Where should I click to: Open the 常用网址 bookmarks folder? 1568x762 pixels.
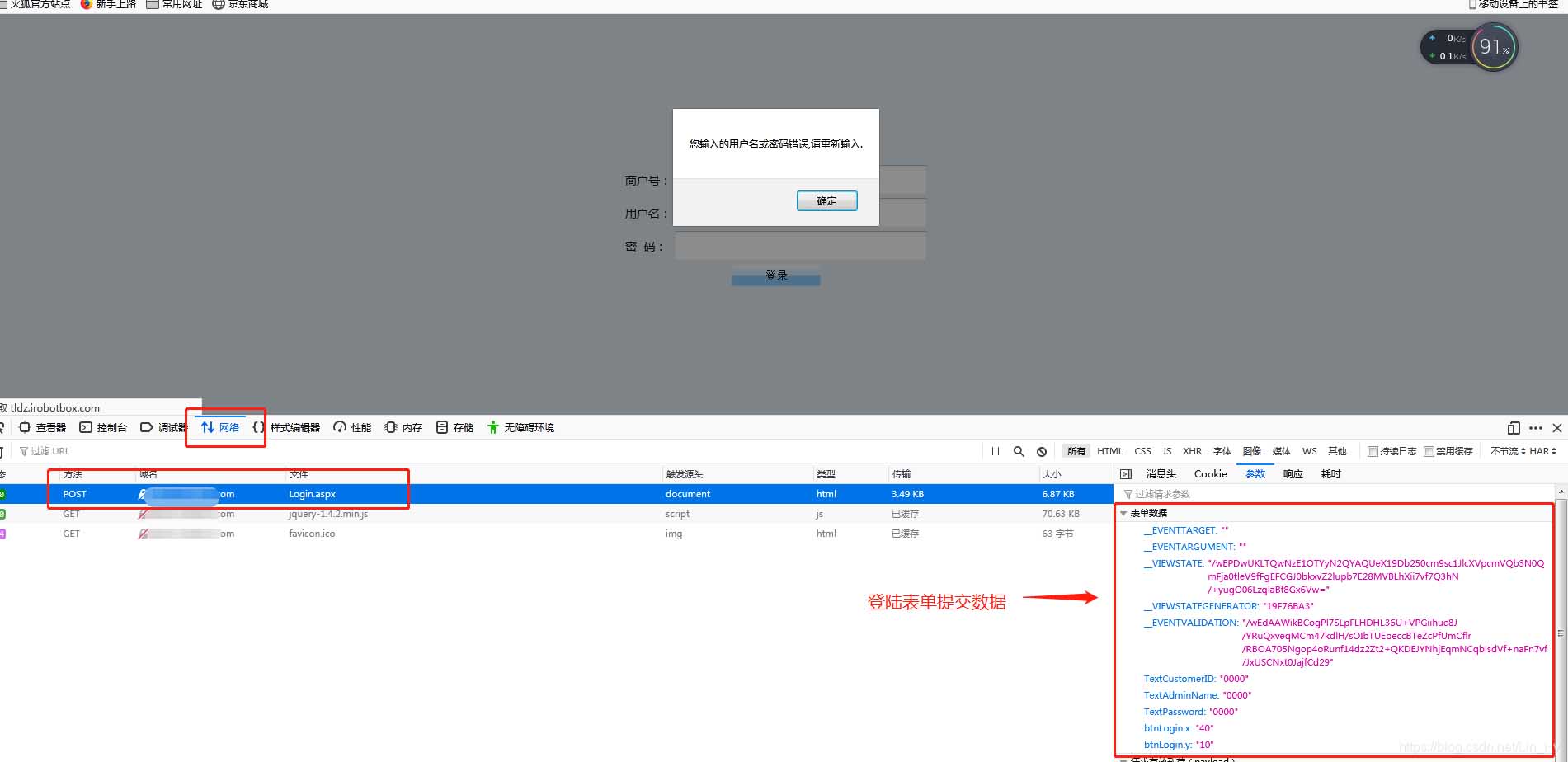[174, 4]
